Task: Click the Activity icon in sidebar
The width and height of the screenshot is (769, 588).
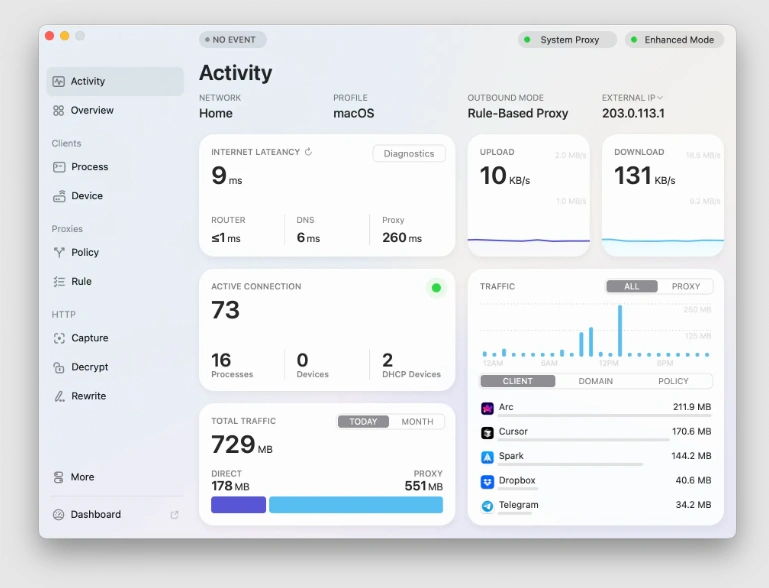Action: [x=59, y=82]
